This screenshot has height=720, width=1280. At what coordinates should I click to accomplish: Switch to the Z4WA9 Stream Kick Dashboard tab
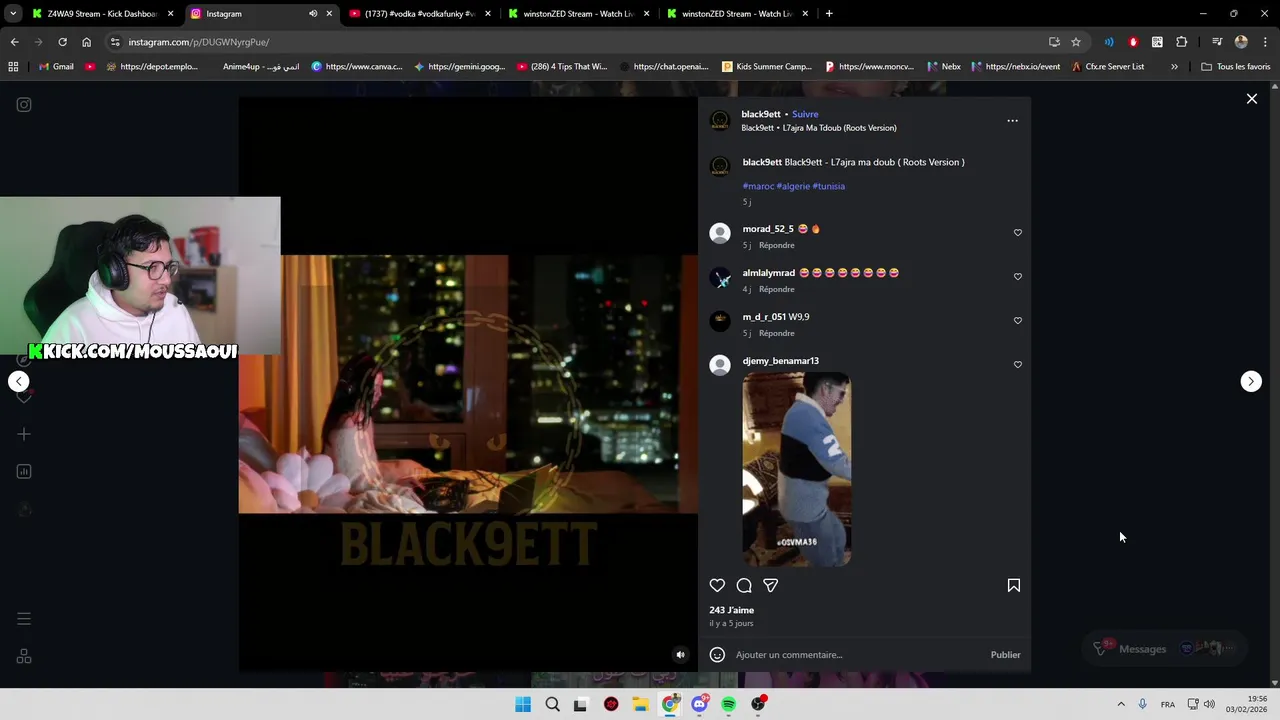point(103,14)
